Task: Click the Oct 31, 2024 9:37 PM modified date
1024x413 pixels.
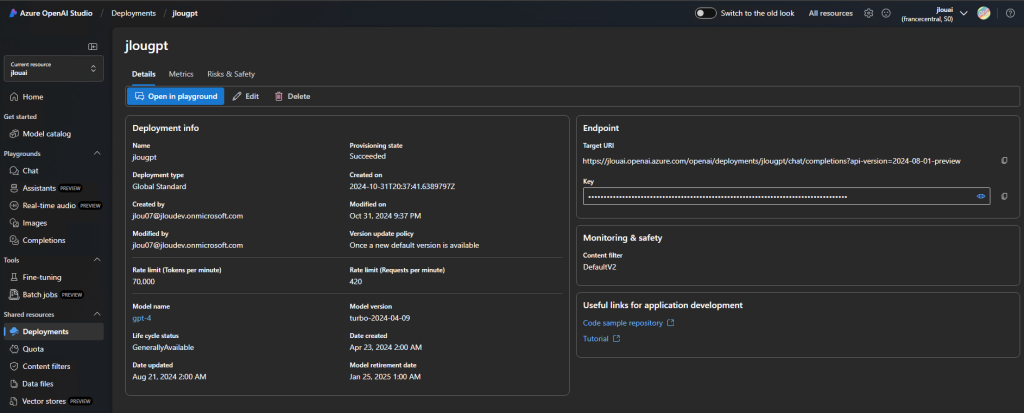Action: click(x=385, y=216)
